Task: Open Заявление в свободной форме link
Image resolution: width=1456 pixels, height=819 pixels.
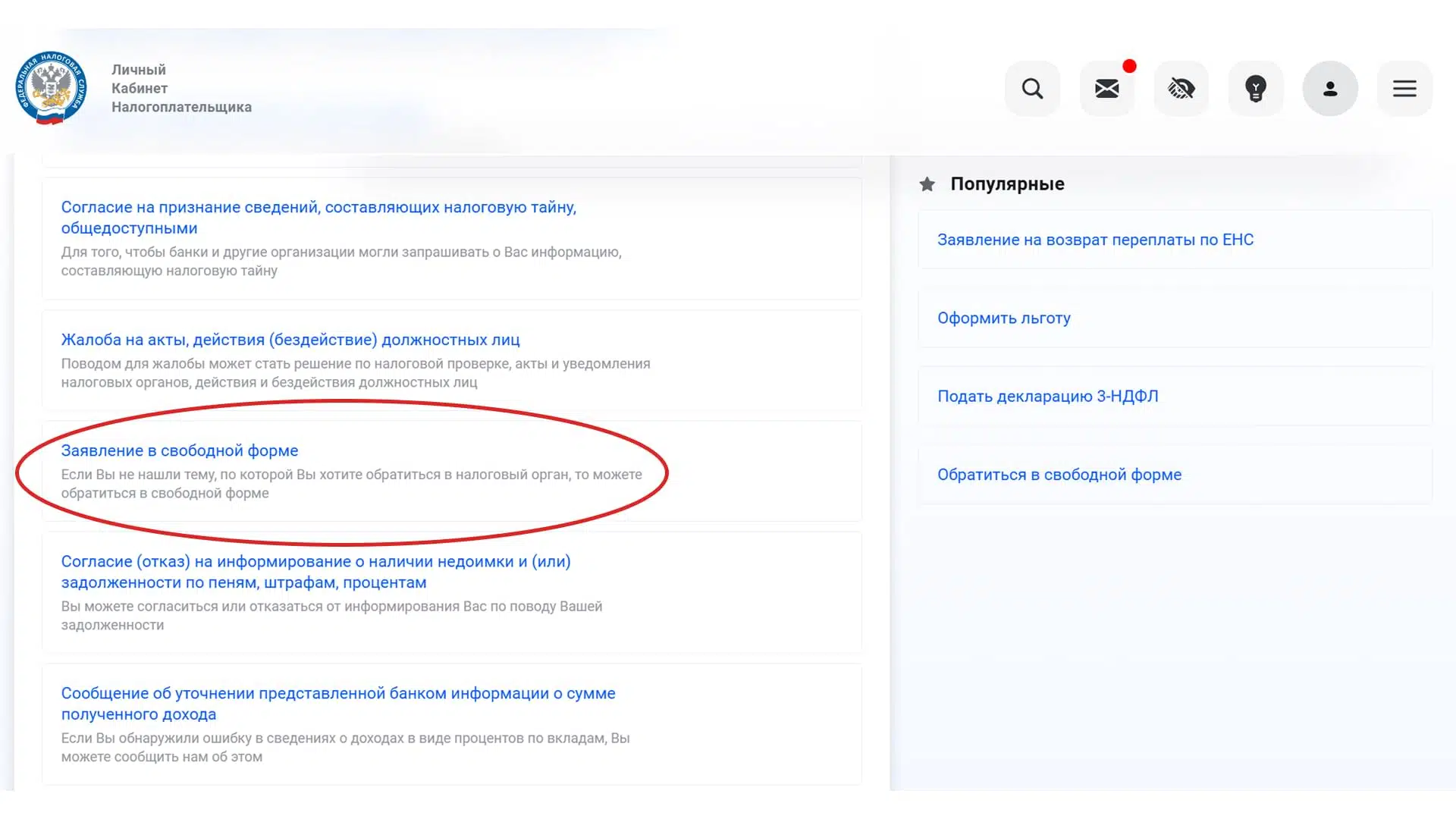Action: tap(180, 450)
